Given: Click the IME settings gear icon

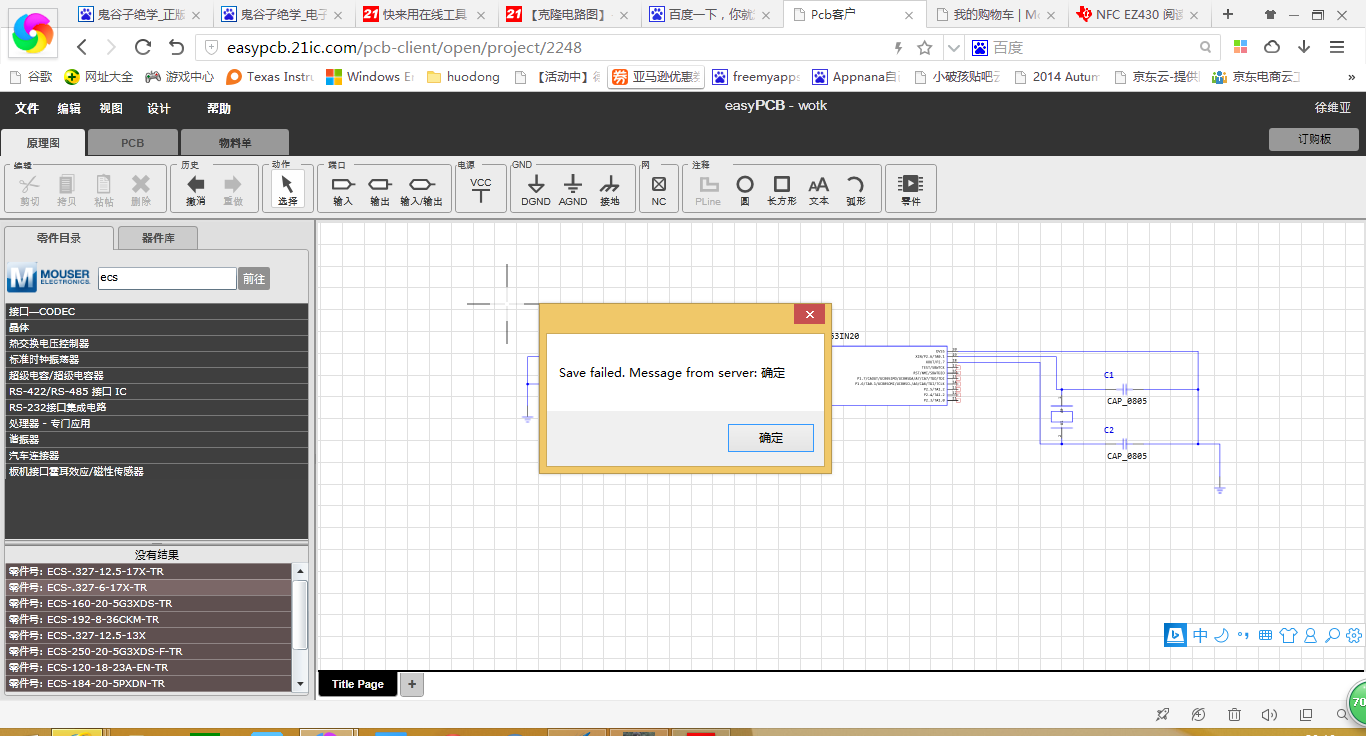Looking at the screenshot, I should point(1354,635).
